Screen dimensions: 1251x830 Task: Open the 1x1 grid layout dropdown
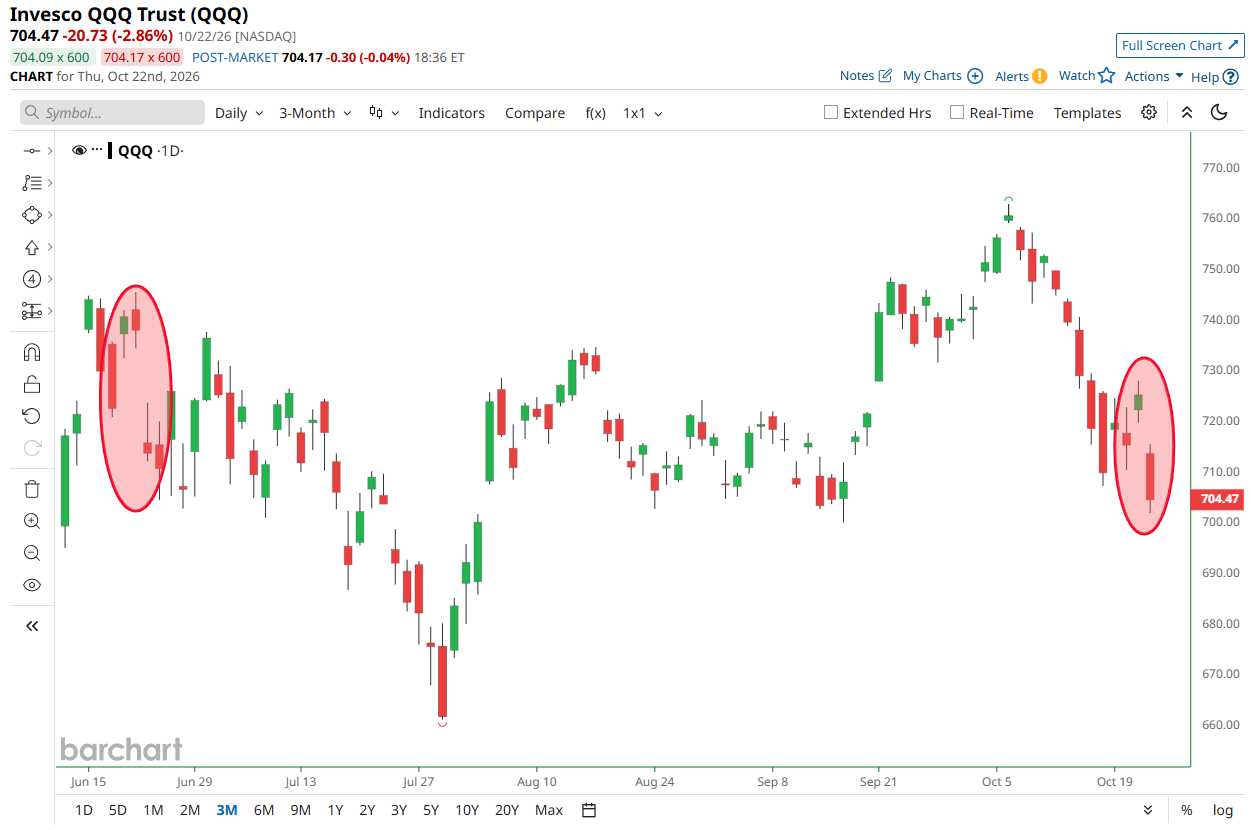(643, 113)
